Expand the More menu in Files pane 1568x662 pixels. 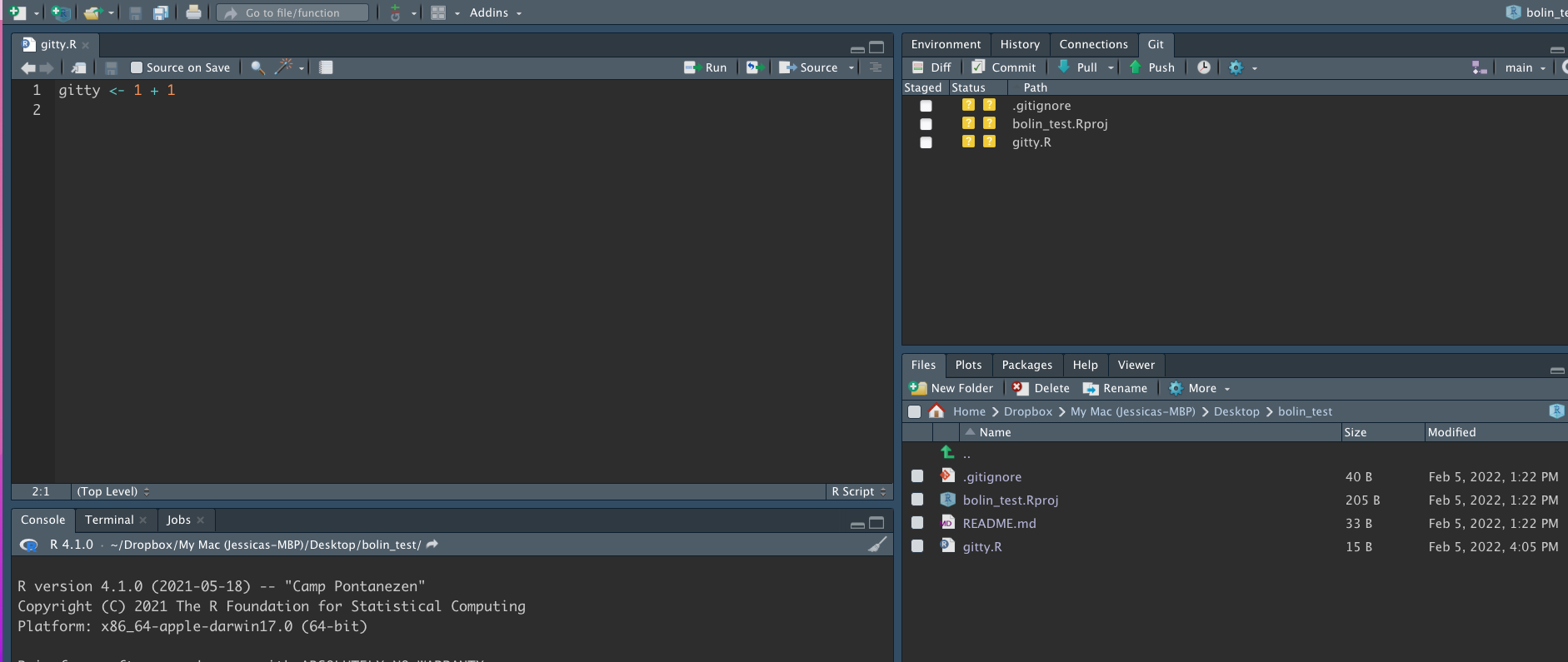tap(1200, 388)
